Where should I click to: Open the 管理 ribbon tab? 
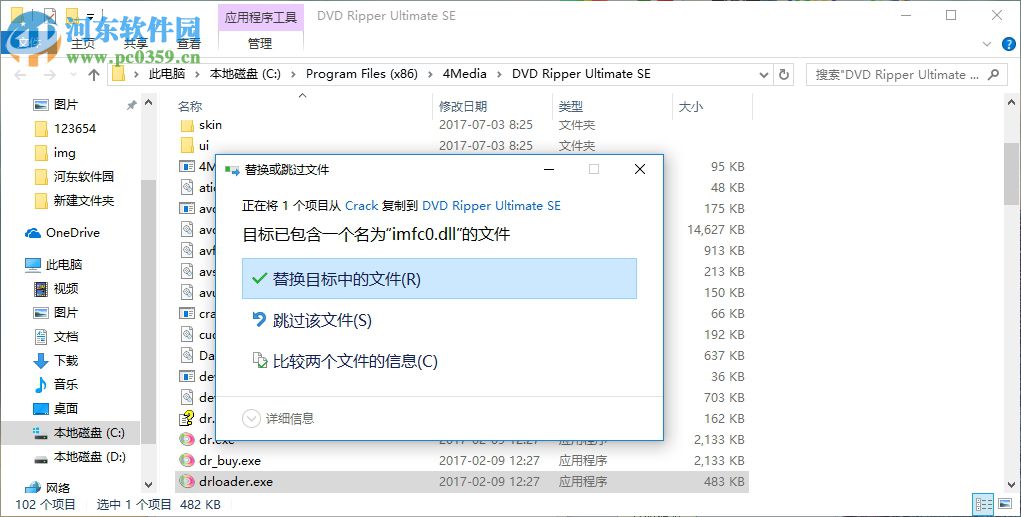(x=260, y=44)
